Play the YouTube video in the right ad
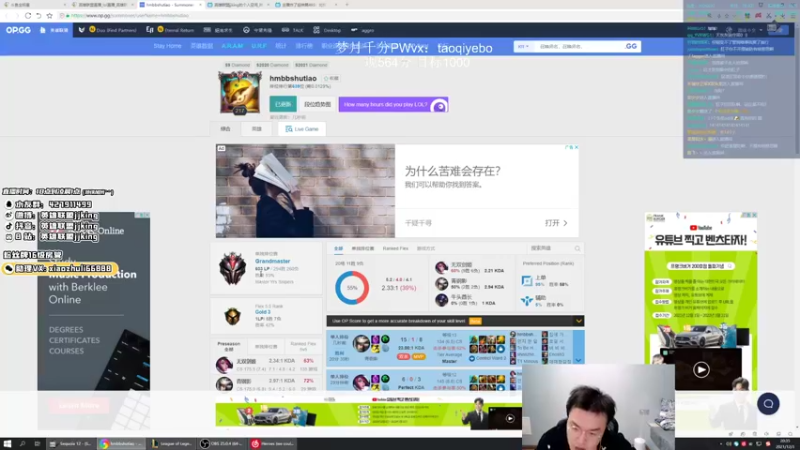 701,369
